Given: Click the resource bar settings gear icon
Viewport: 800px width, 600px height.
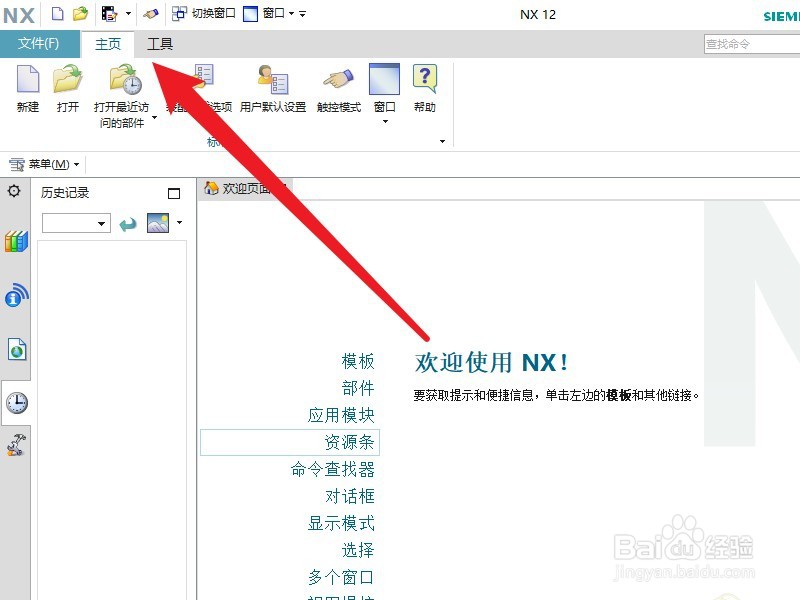Looking at the screenshot, I should coord(14,191).
